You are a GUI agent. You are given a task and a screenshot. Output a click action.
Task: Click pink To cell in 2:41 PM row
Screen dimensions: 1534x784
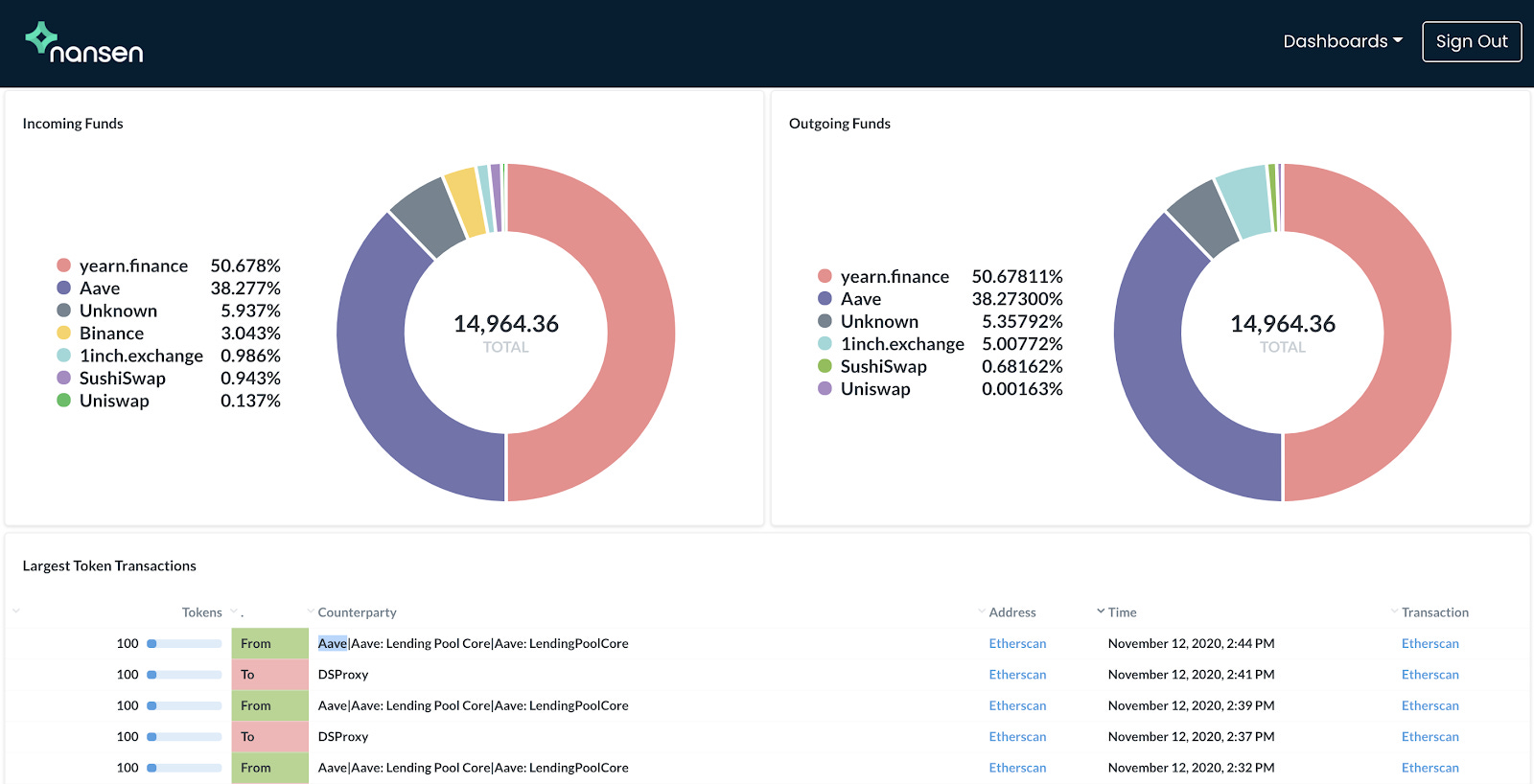click(269, 675)
